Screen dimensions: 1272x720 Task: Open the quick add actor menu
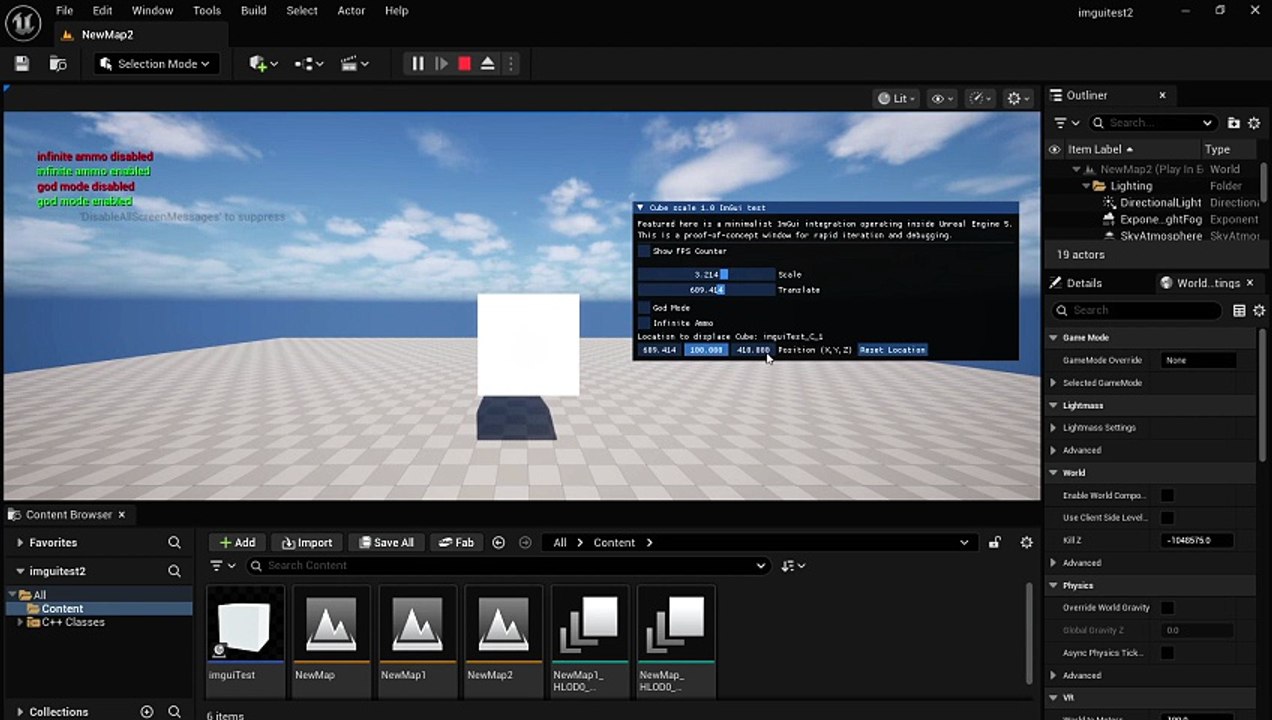[x=264, y=64]
